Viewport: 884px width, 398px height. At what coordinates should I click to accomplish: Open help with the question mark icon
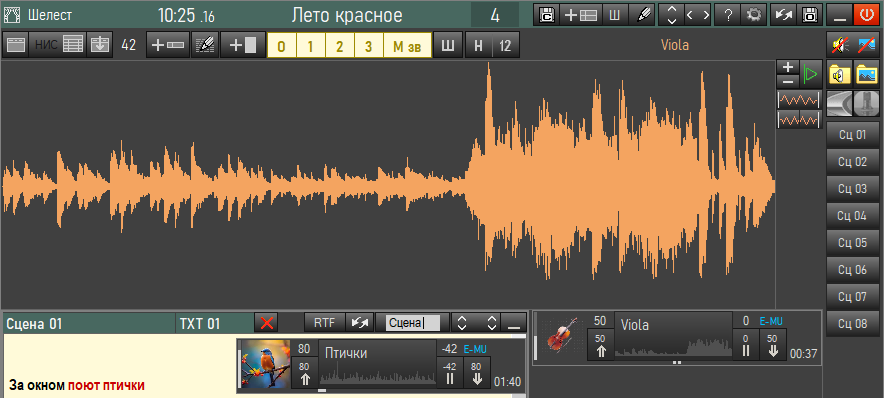coord(728,15)
